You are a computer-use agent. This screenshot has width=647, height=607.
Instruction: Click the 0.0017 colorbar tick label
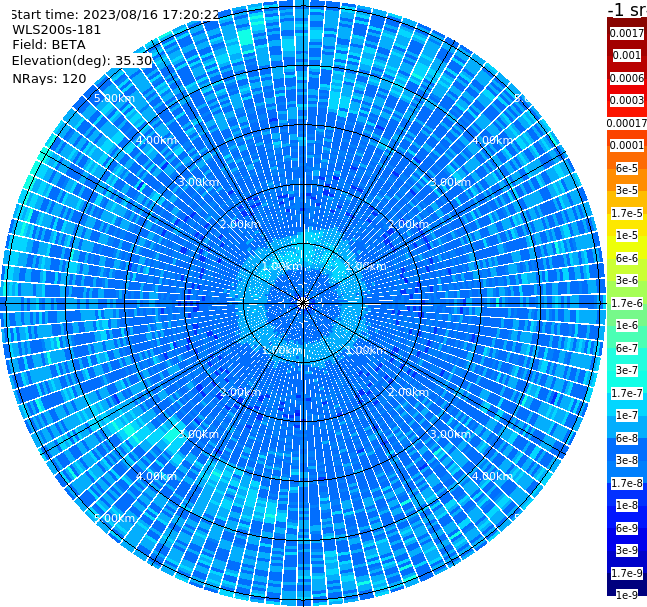[627, 33]
